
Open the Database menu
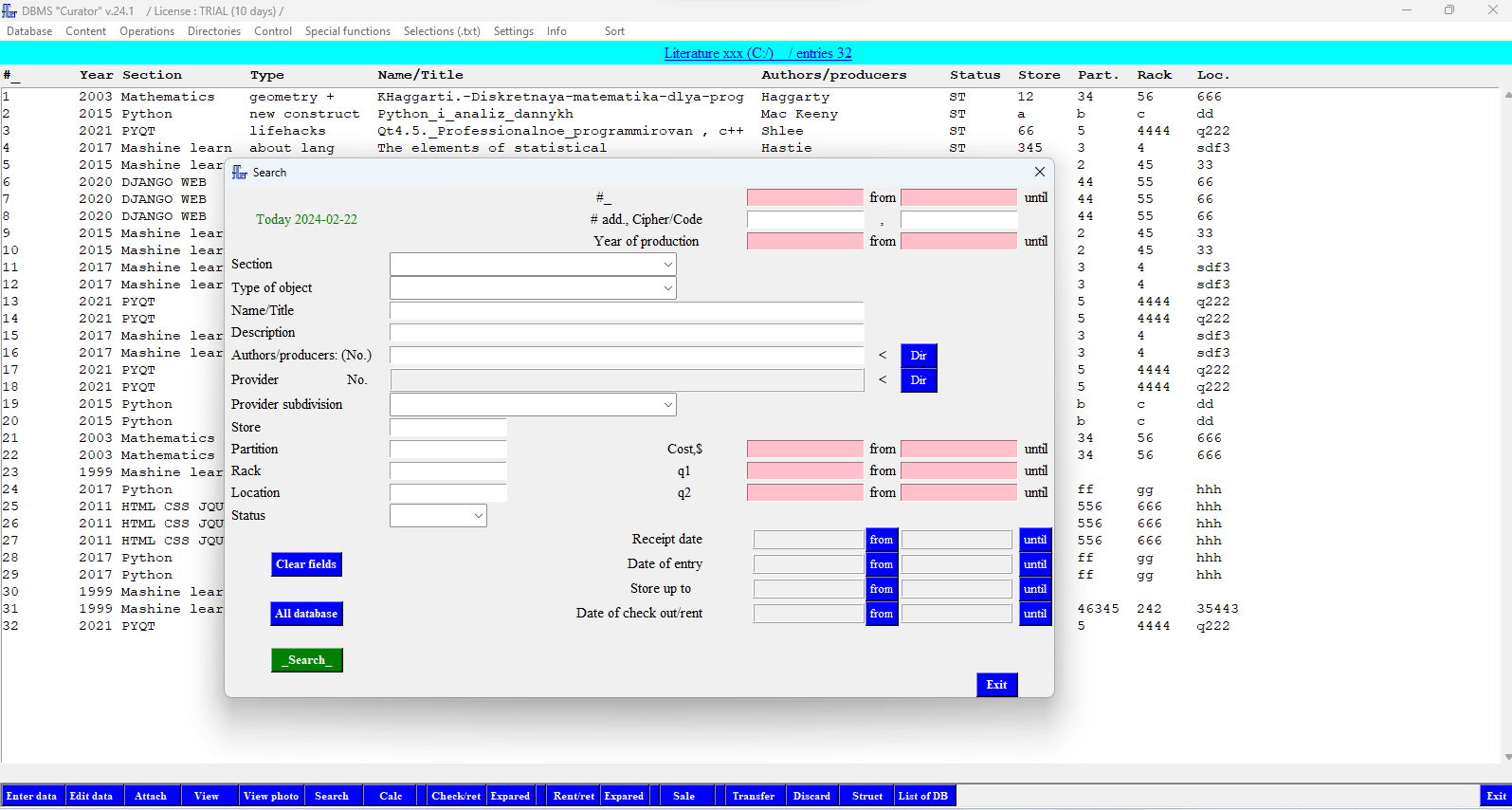(x=29, y=31)
